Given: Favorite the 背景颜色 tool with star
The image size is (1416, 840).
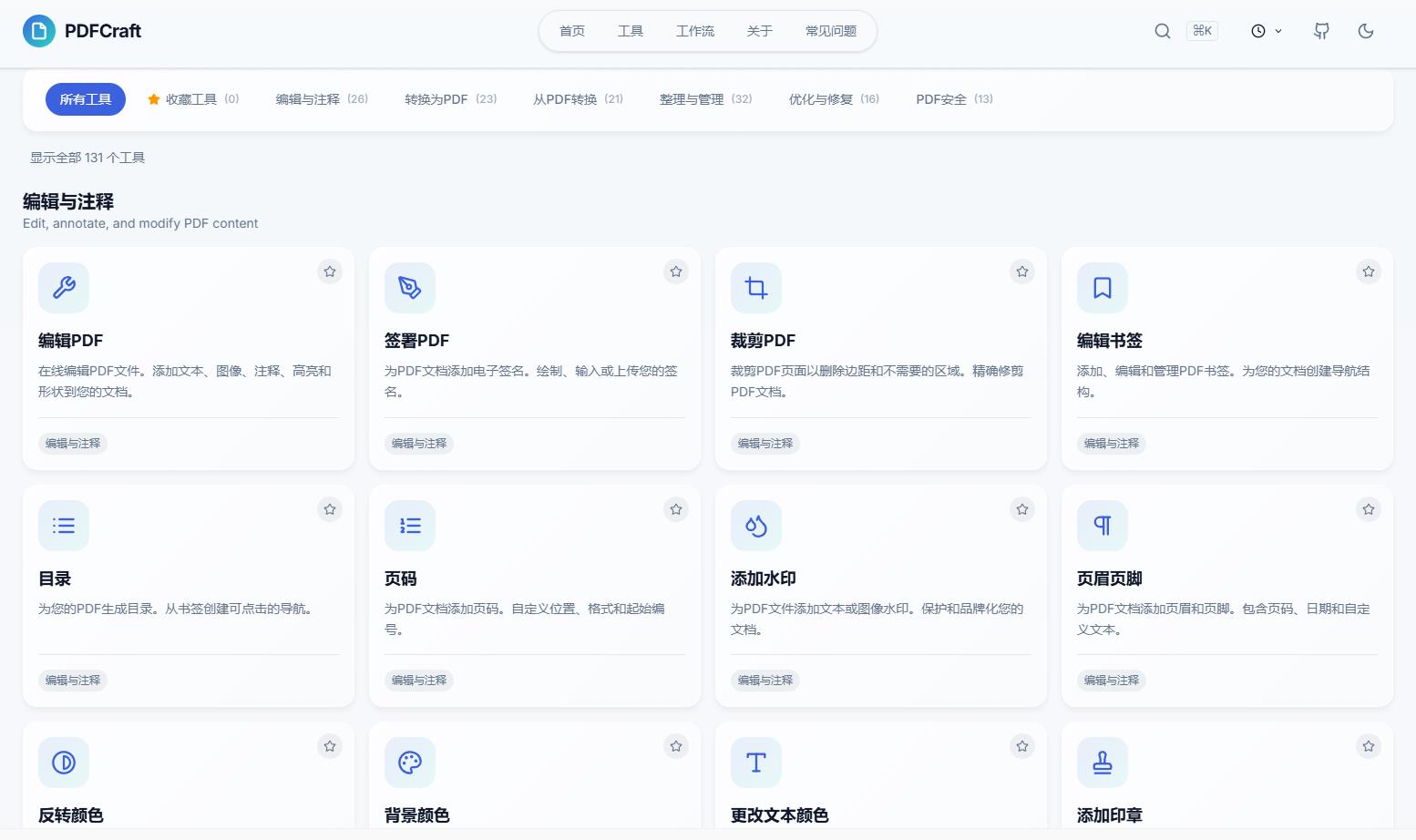Looking at the screenshot, I should pyautogui.click(x=676, y=746).
